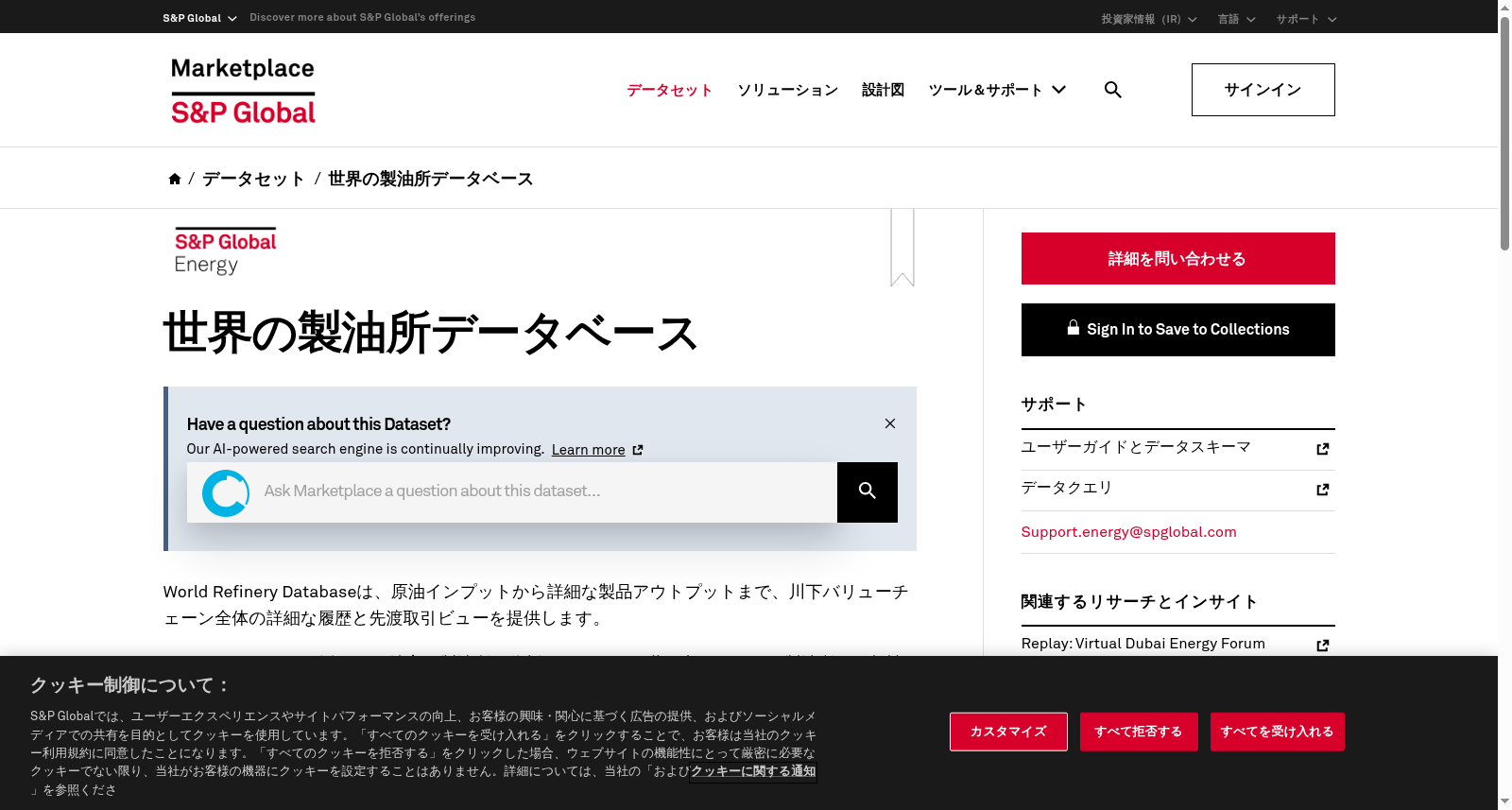
Task: Expand the ツール&サポート menu
Action: pos(997,90)
